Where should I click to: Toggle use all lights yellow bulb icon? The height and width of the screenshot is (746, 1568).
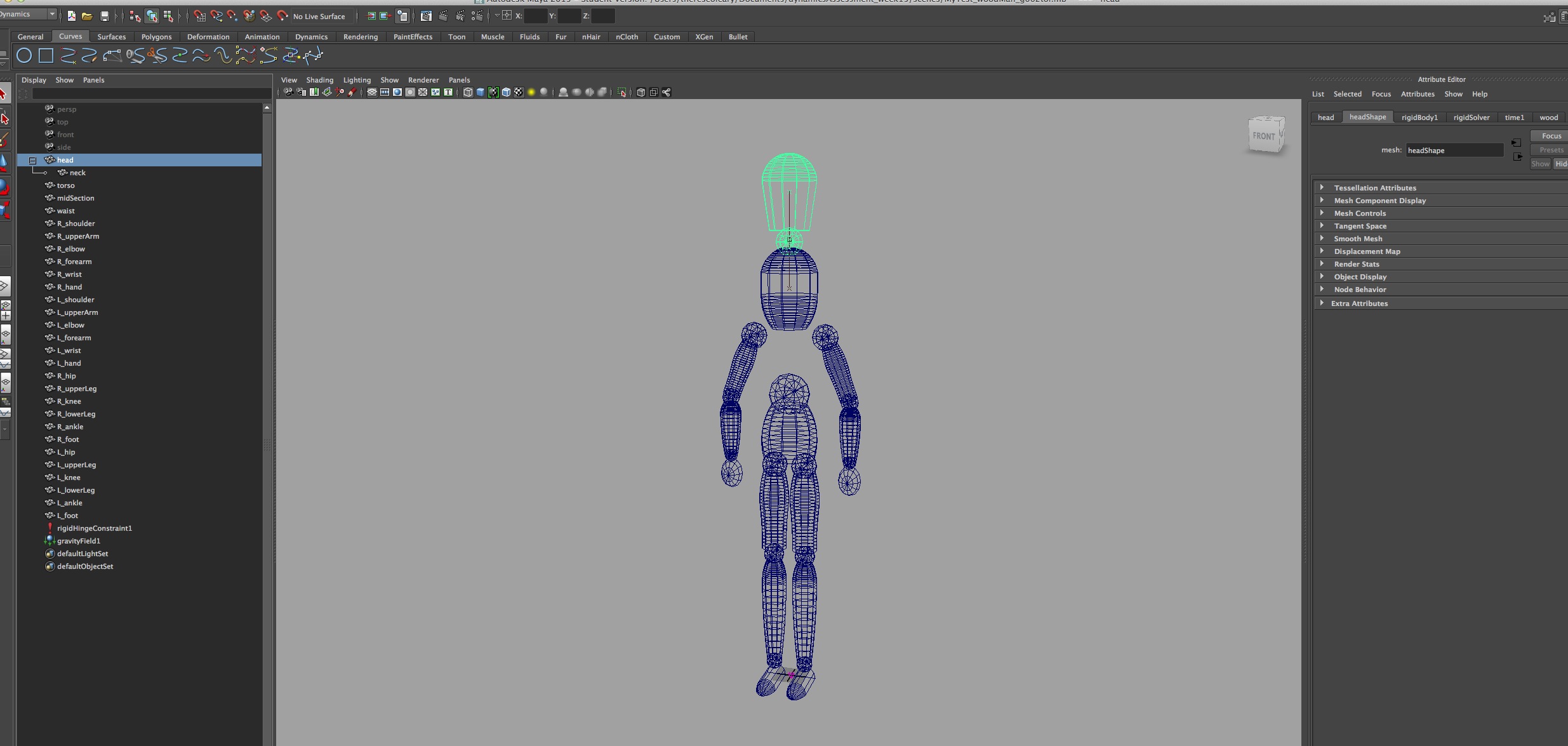(531, 92)
